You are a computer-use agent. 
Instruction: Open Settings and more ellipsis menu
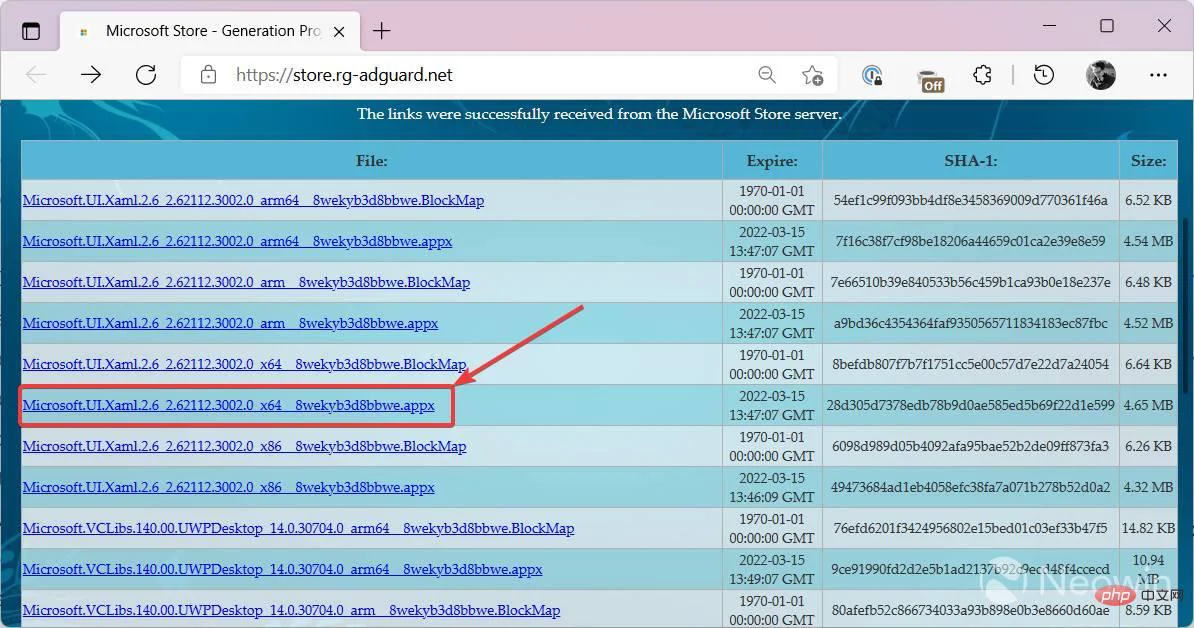1158,75
